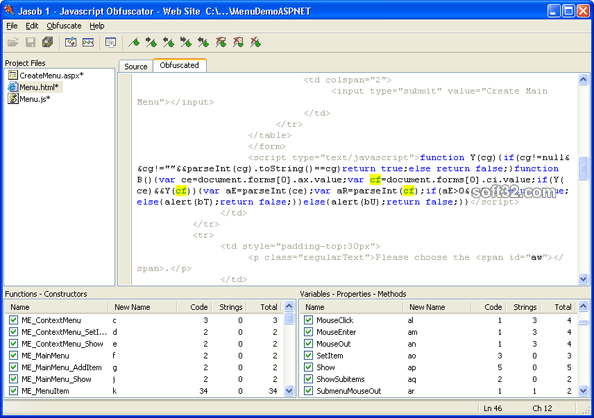Viewport: 594px width, 418px height.
Task: Click the last red-crossed flag icon
Action: [256, 42]
